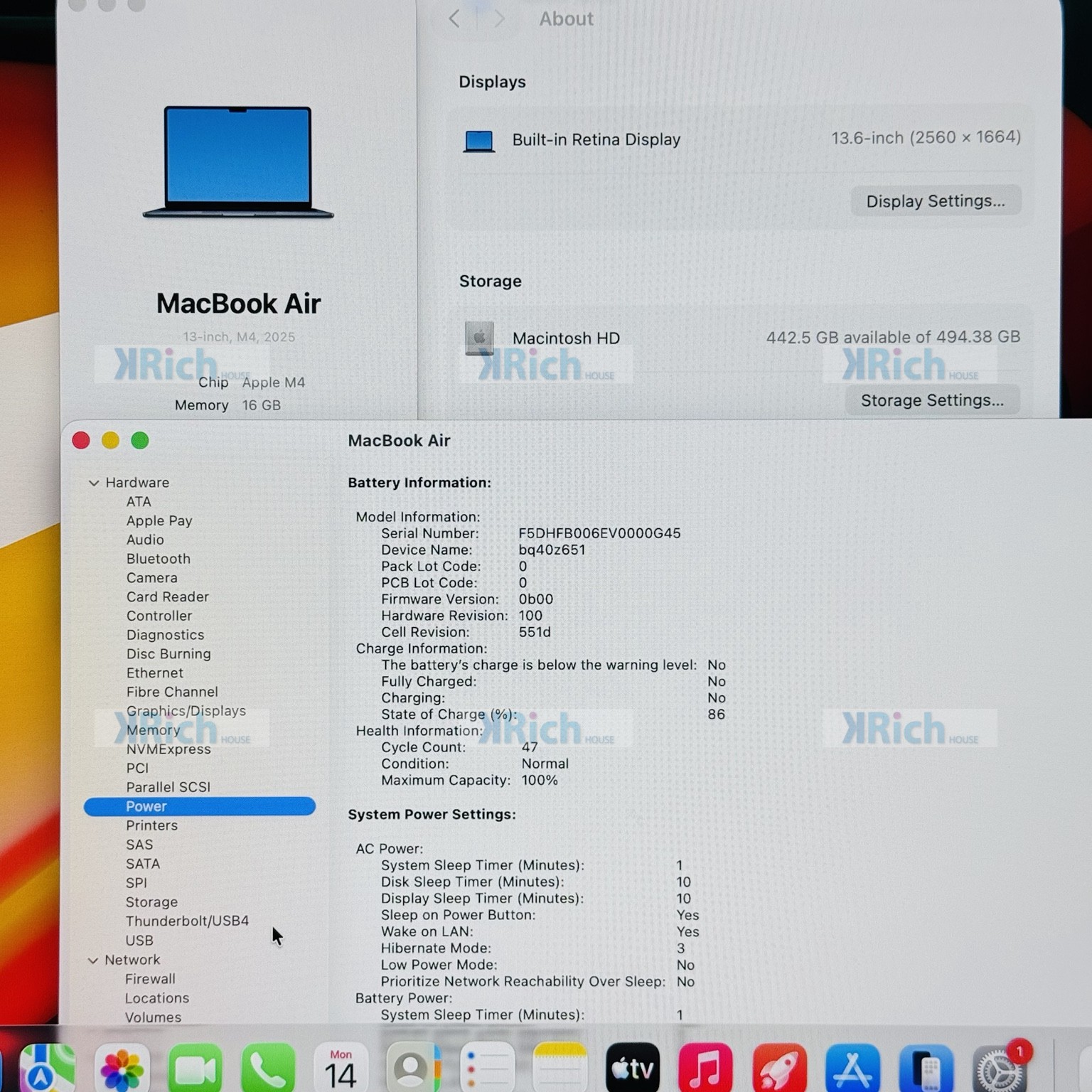
Task: Click the Macintosh HD drive icon
Action: tap(479, 338)
